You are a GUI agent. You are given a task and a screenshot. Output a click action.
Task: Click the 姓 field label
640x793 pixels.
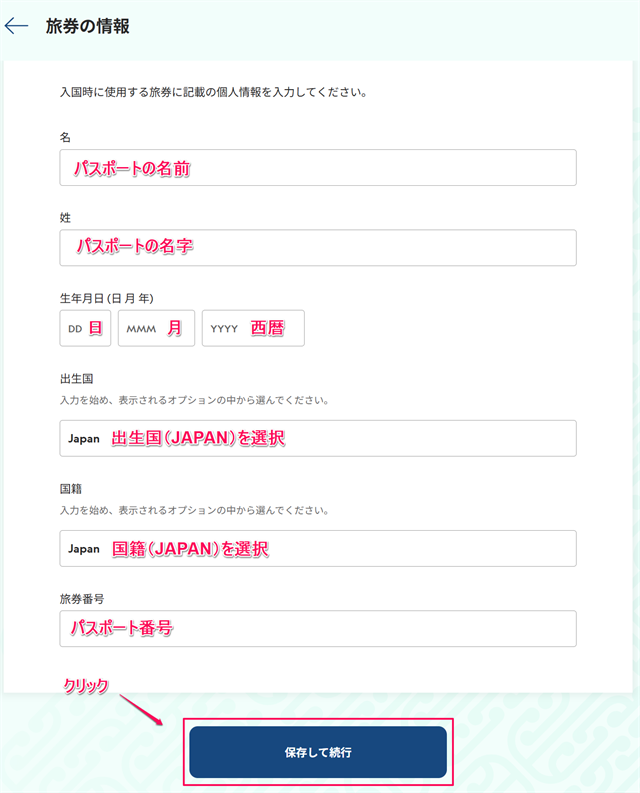pyautogui.click(x=65, y=217)
